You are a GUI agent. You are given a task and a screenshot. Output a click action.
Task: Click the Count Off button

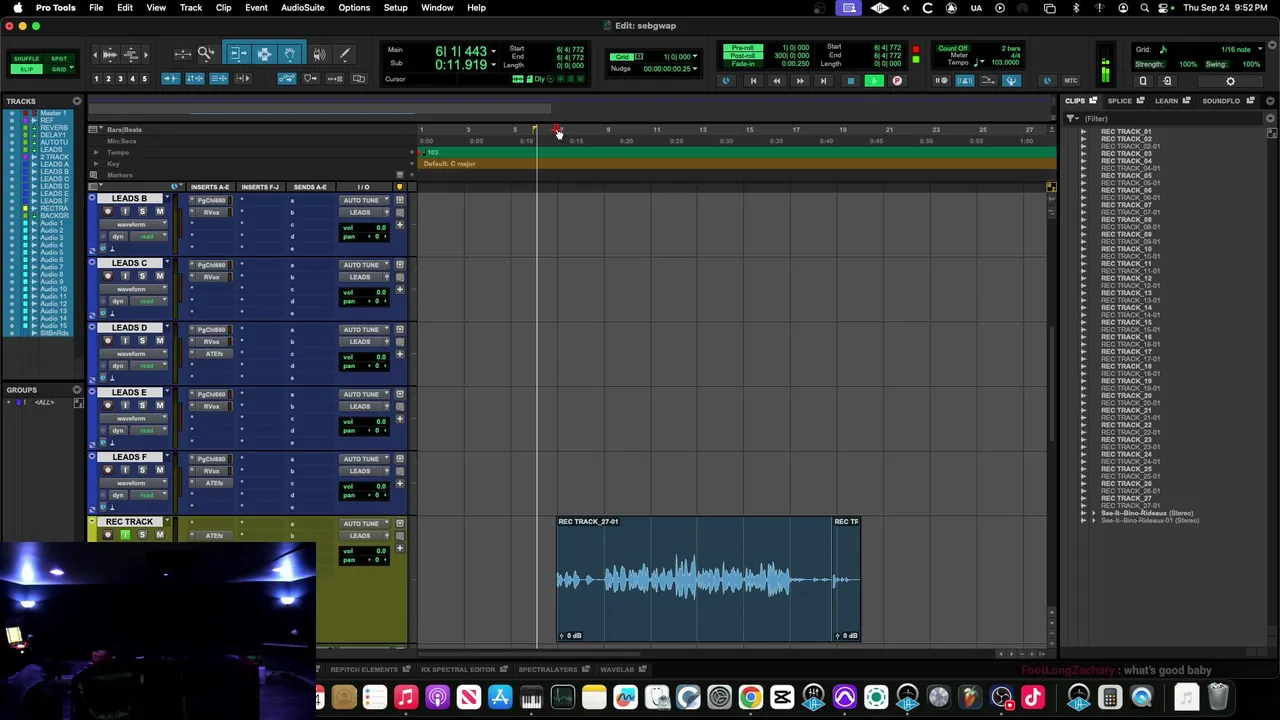tap(953, 48)
